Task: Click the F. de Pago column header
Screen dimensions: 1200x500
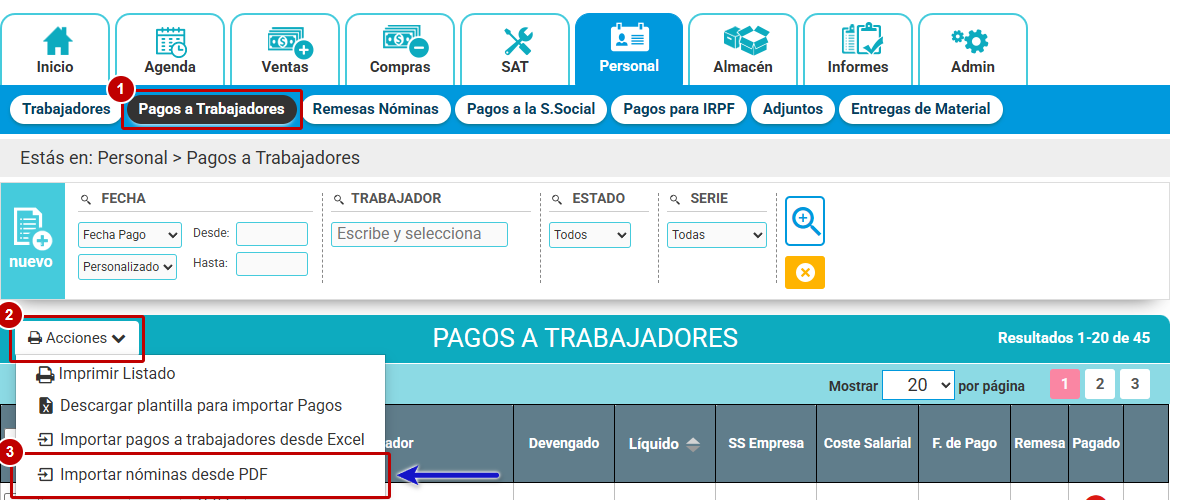Action: pos(964,443)
